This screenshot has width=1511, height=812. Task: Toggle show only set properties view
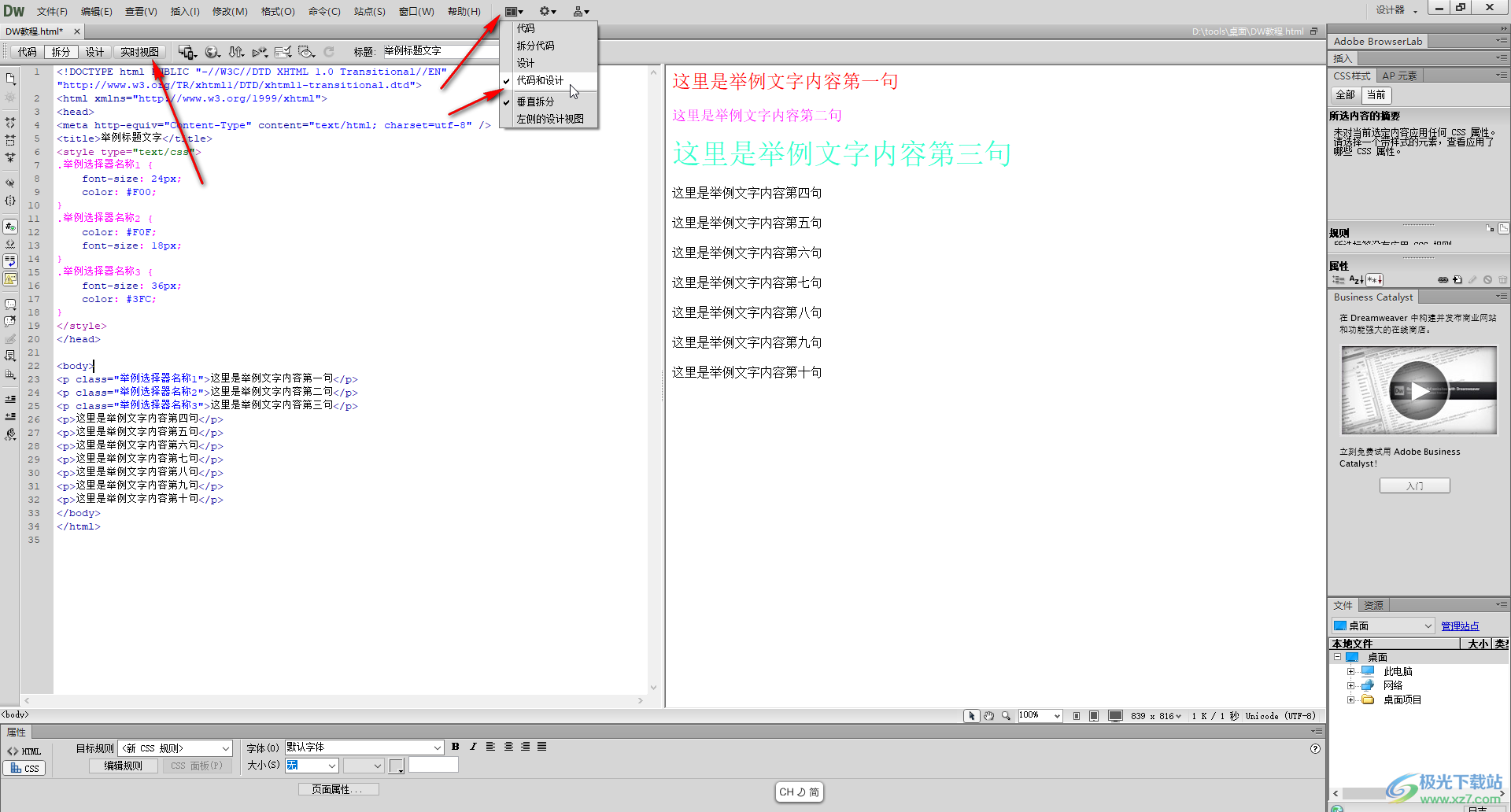[x=1374, y=279]
